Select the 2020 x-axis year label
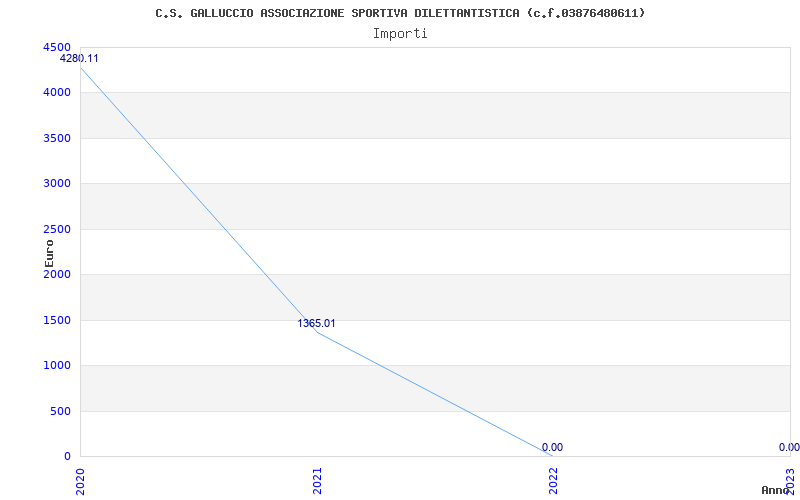This screenshot has width=800, height=500. click(80, 483)
